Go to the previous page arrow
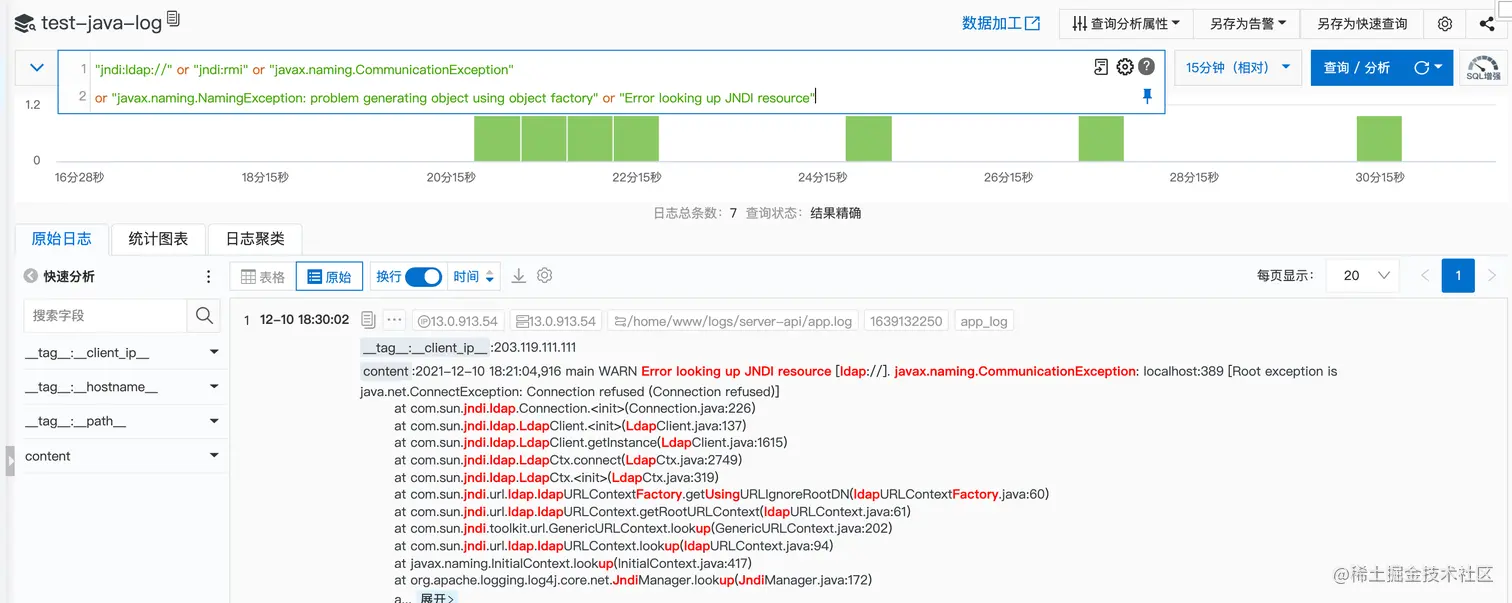Image resolution: width=1512 pixels, height=603 pixels. click(1426, 275)
